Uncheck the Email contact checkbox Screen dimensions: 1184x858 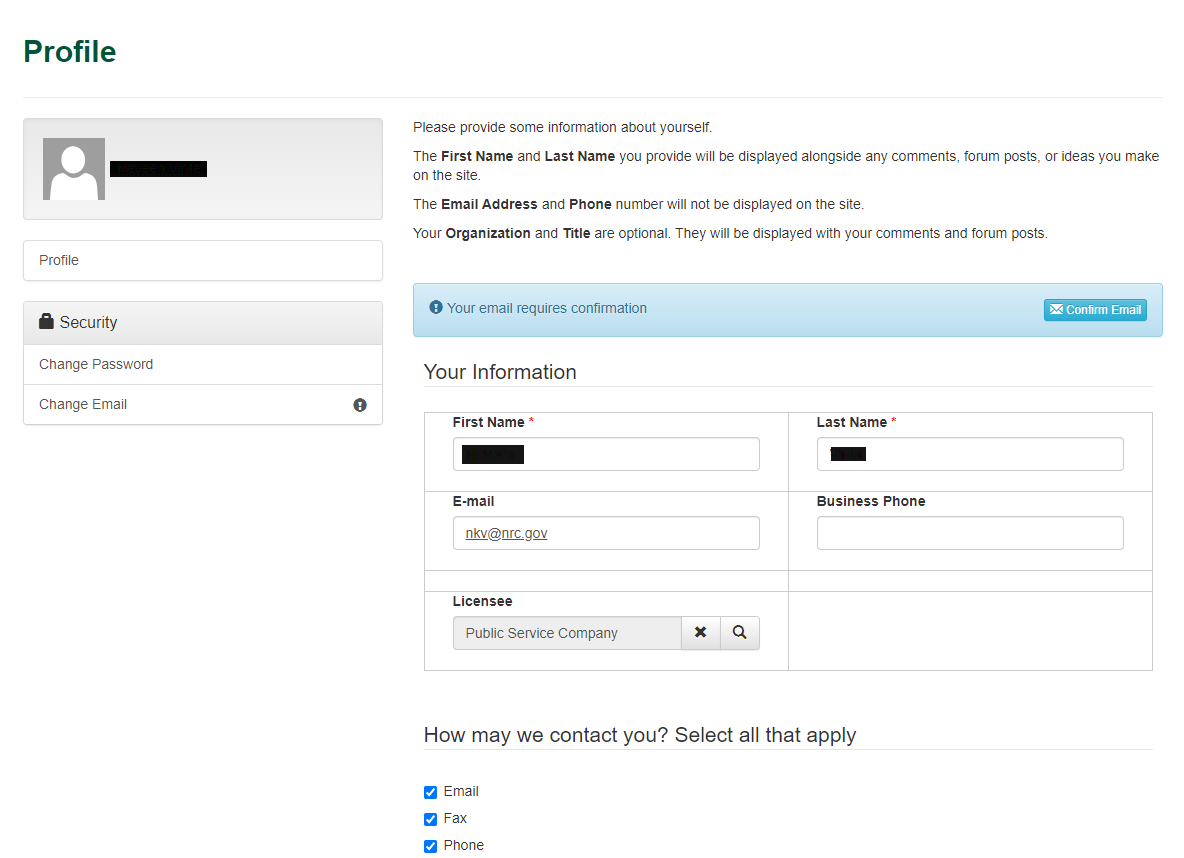coord(431,792)
